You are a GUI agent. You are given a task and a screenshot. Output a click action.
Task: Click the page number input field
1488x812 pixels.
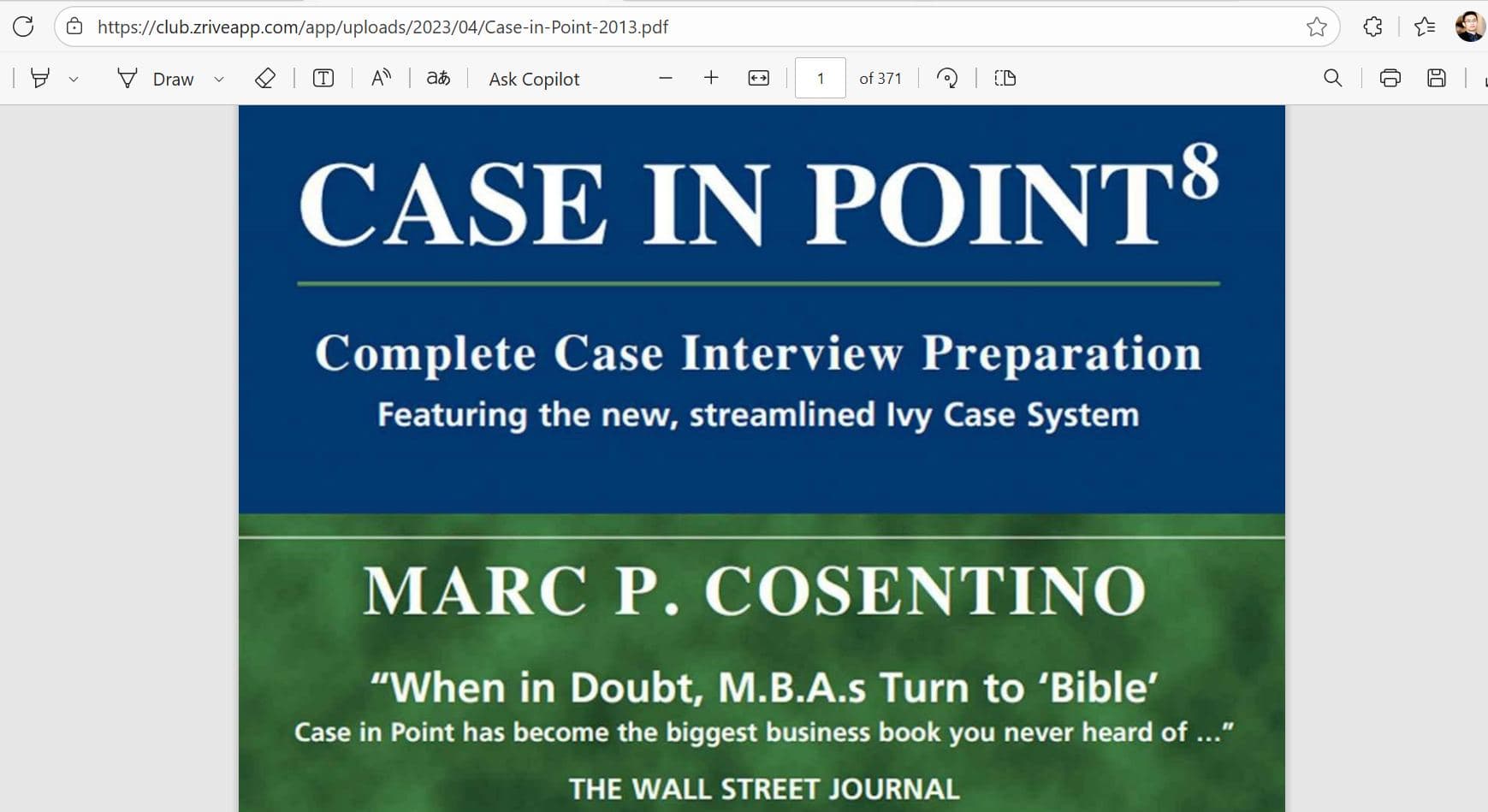pyautogui.click(x=819, y=78)
